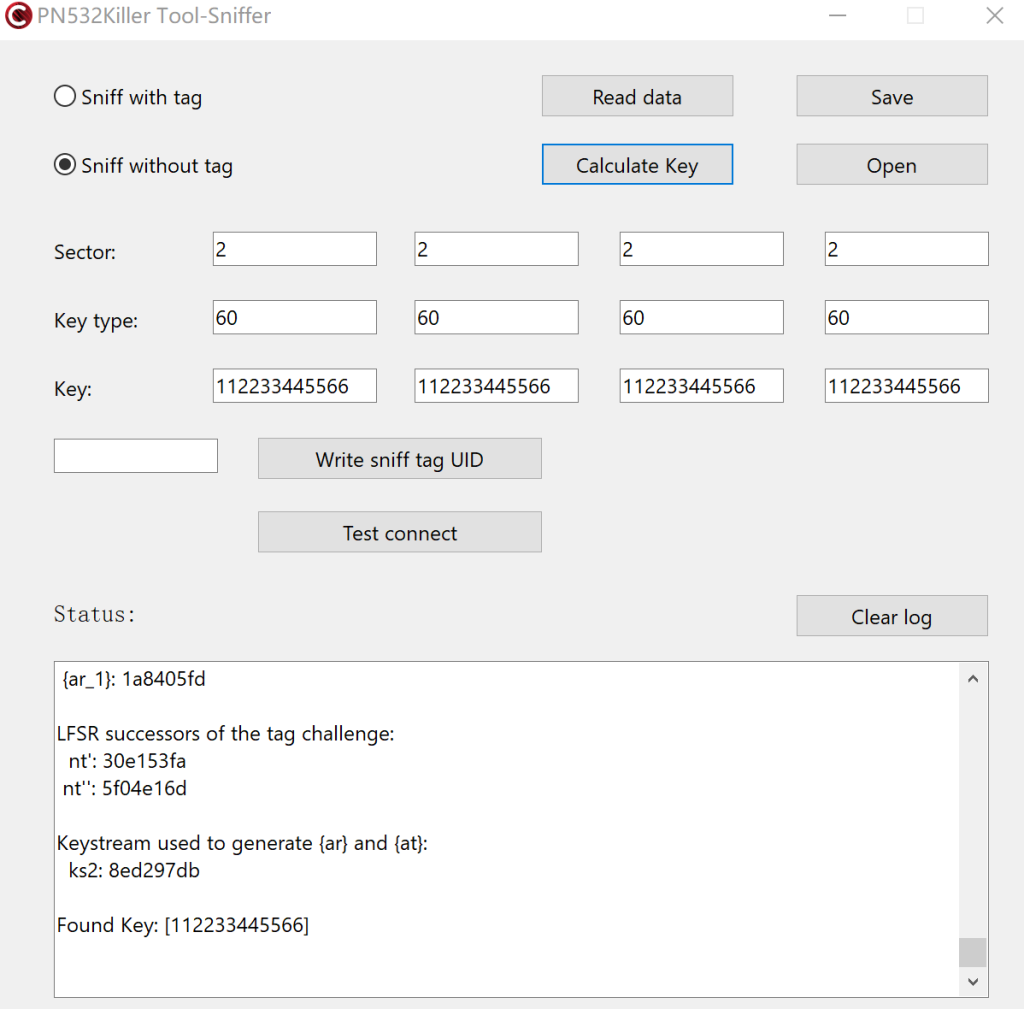1024x1009 pixels.
Task: Select the first Key field with 112233445566
Action: coord(293,385)
